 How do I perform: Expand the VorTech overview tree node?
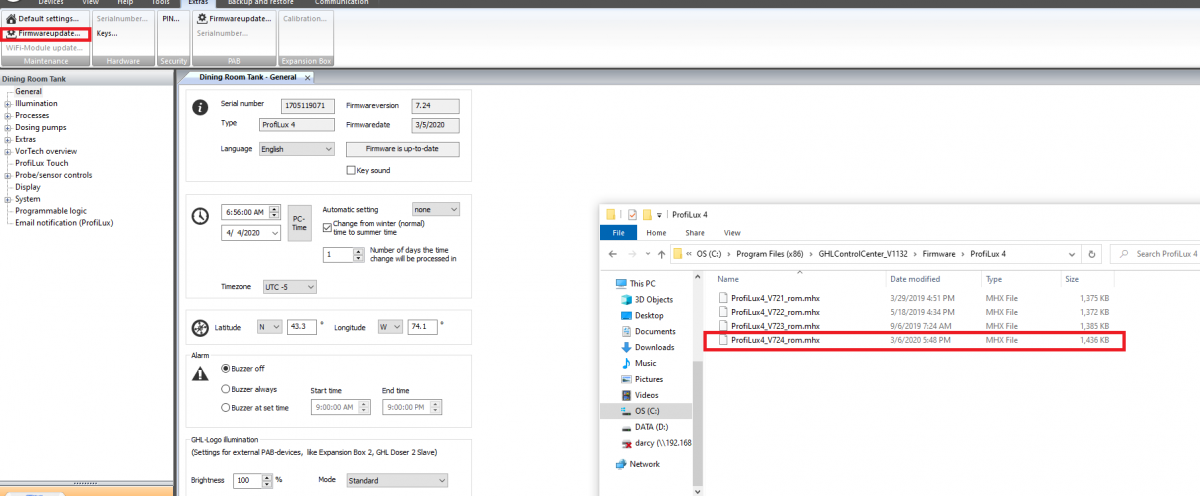[8, 151]
